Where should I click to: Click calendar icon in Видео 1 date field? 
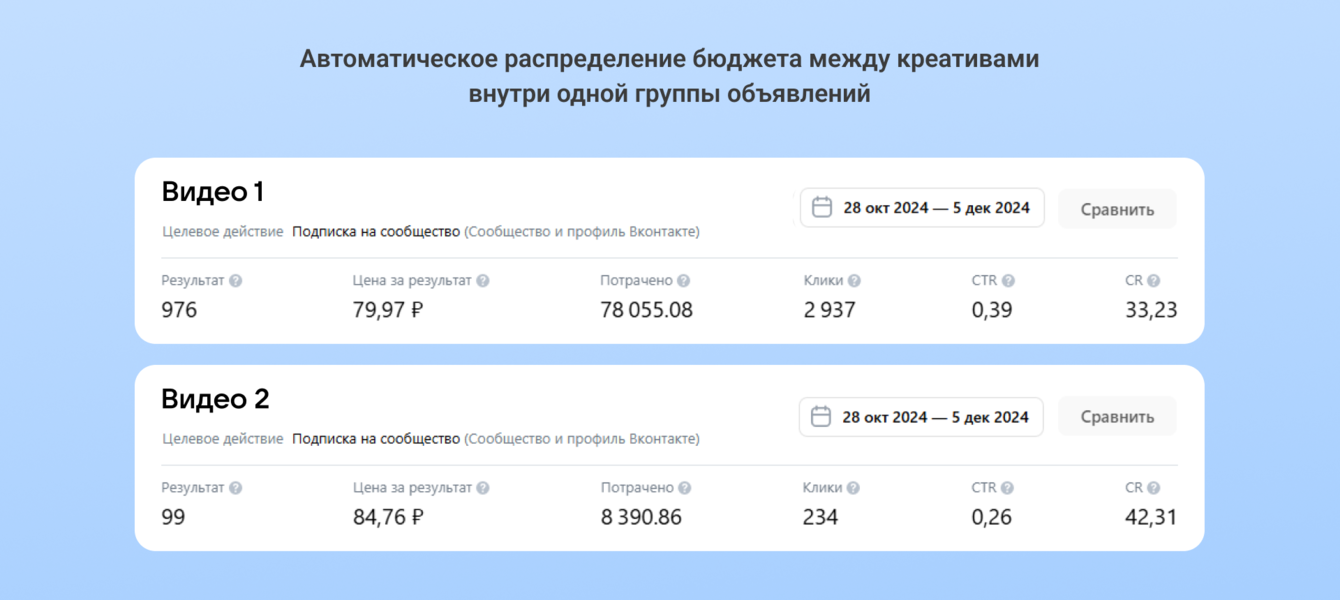point(822,208)
